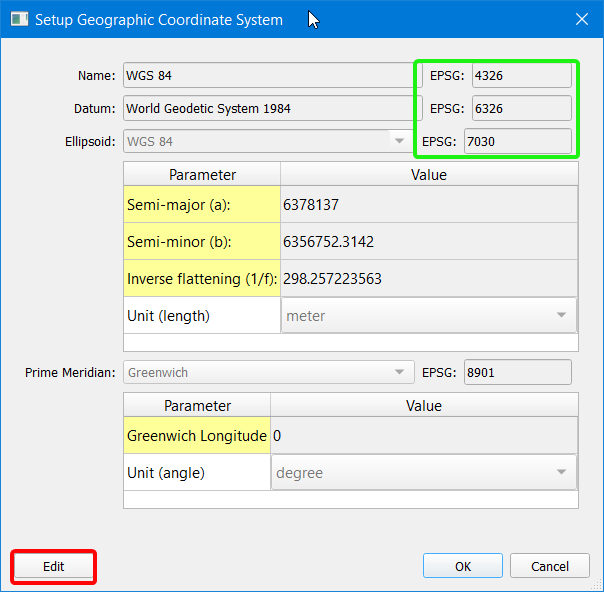Click the ellipsoid table's Parameter column header
Viewport: 604px width, 592px height.
202,175
